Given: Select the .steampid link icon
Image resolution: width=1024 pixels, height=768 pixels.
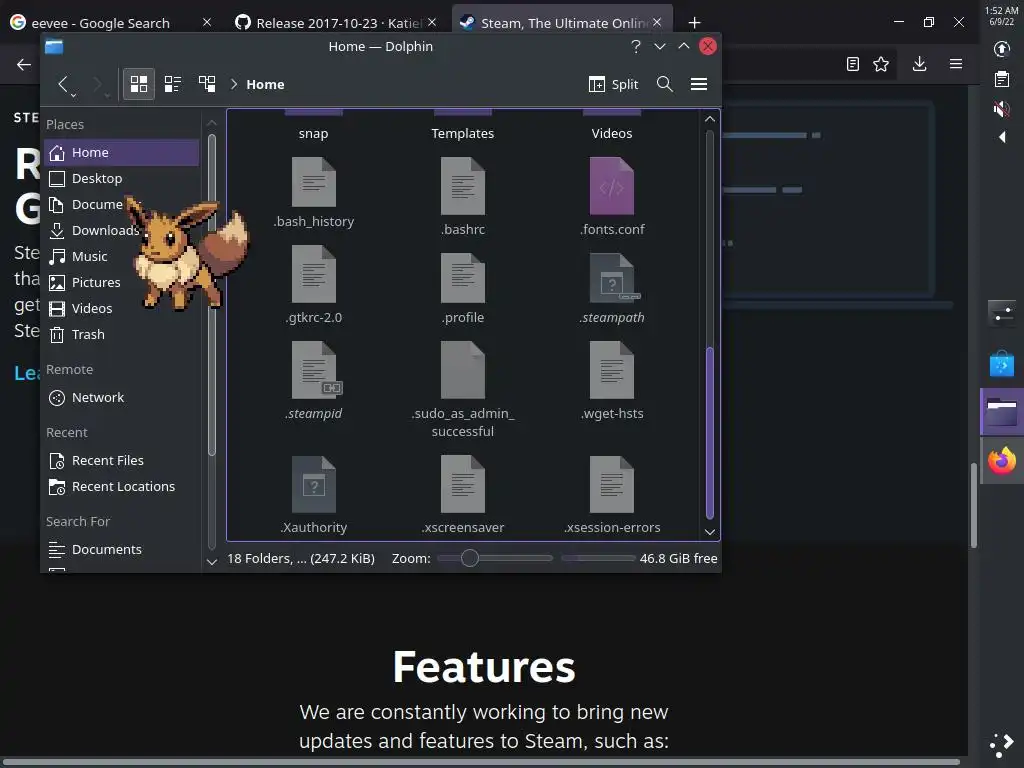Looking at the screenshot, I should (314, 370).
